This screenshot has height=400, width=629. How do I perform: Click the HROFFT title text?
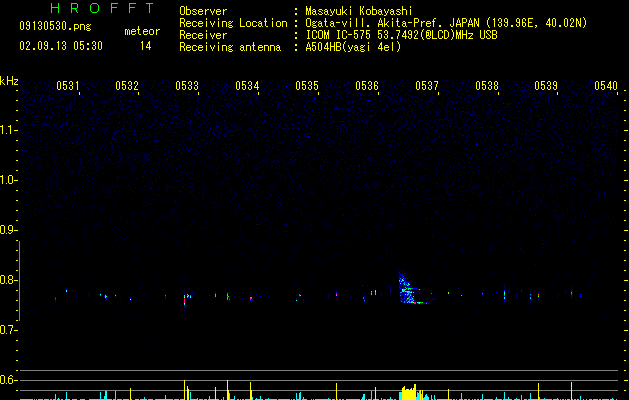103,8
